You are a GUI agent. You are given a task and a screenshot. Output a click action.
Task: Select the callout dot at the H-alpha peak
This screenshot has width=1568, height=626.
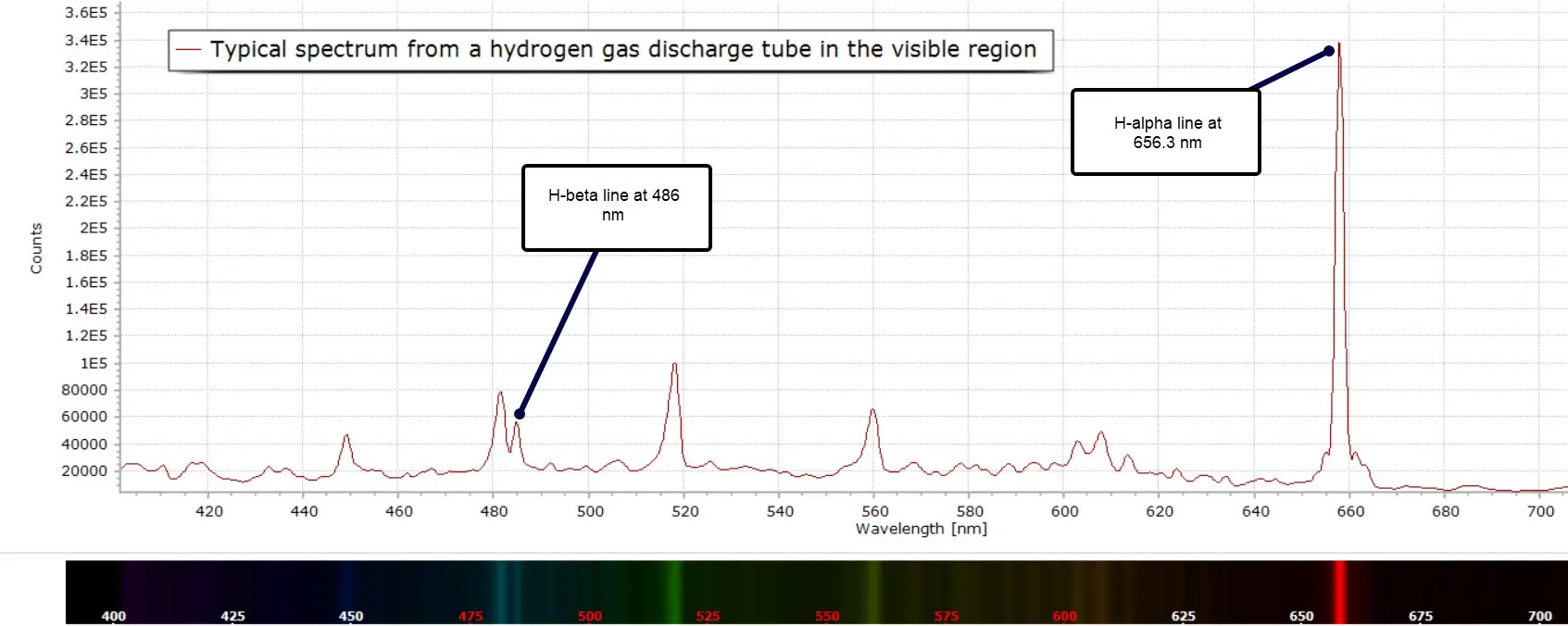coord(1329,51)
